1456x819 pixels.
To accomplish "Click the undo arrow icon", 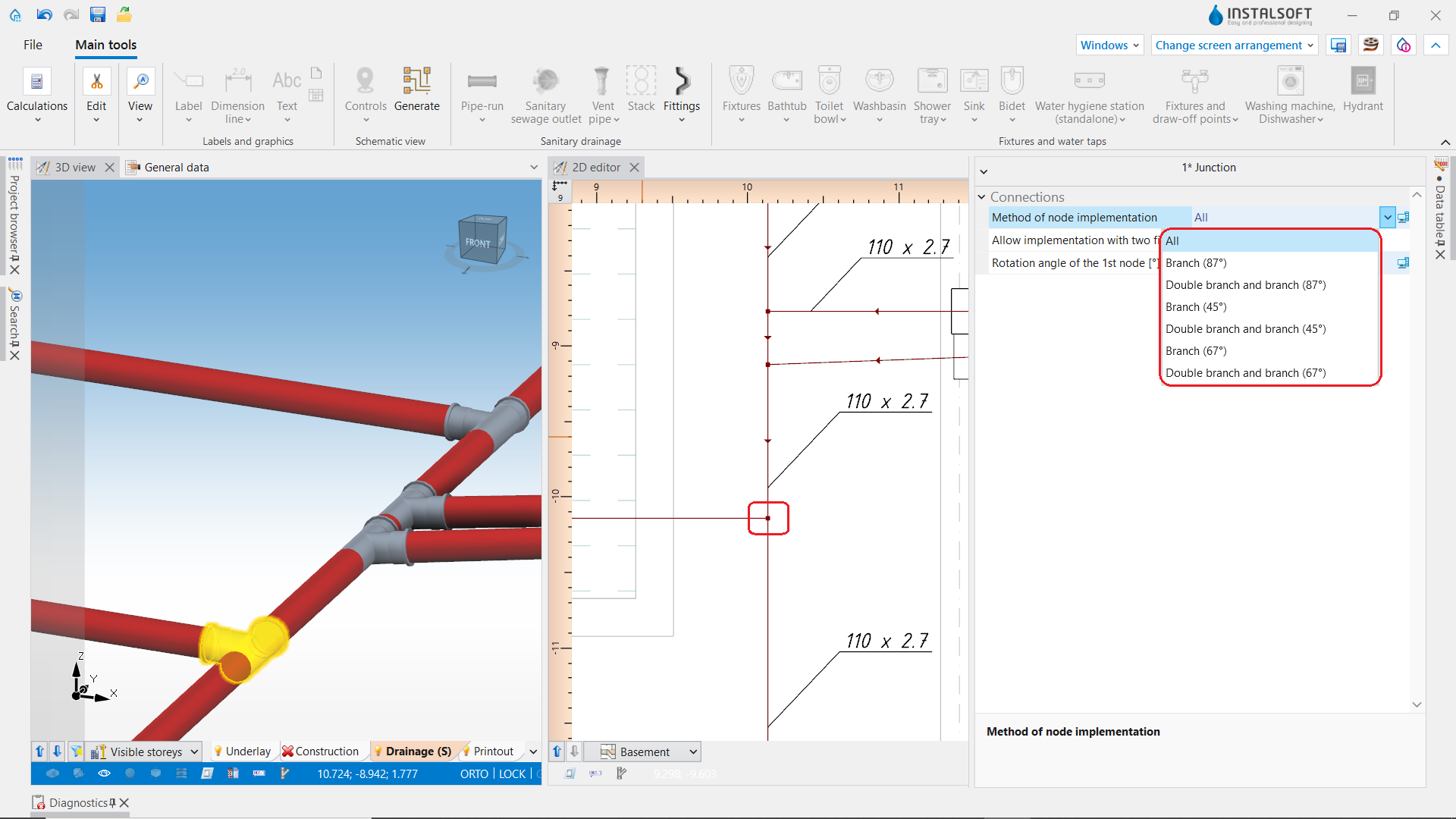I will click(44, 14).
